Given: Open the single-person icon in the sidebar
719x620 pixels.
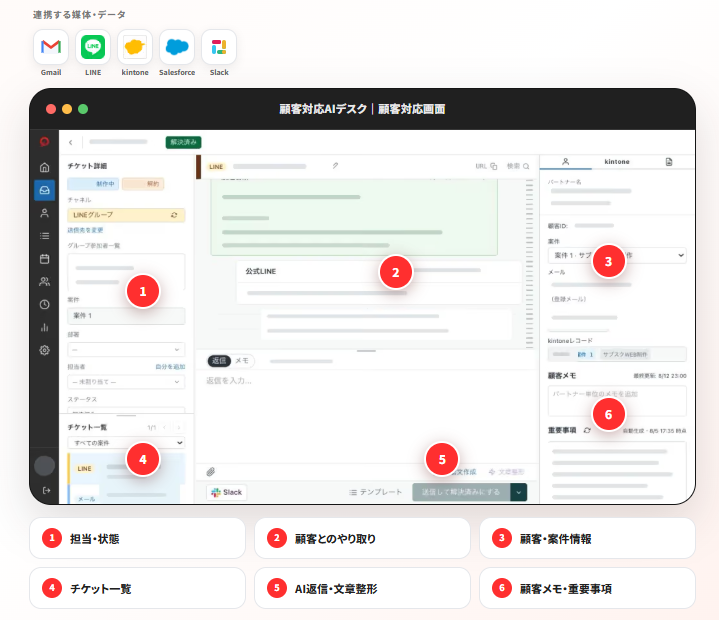Looking at the screenshot, I should tap(44, 213).
